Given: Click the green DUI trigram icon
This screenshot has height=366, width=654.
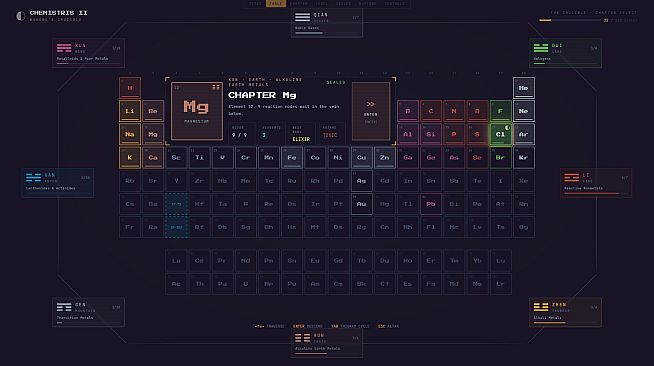Looking at the screenshot, I should (541, 48).
